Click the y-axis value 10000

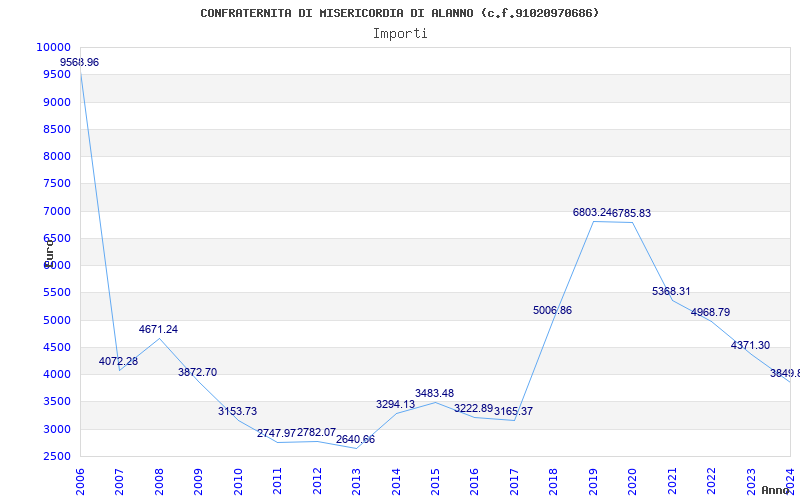click(54, 47)
